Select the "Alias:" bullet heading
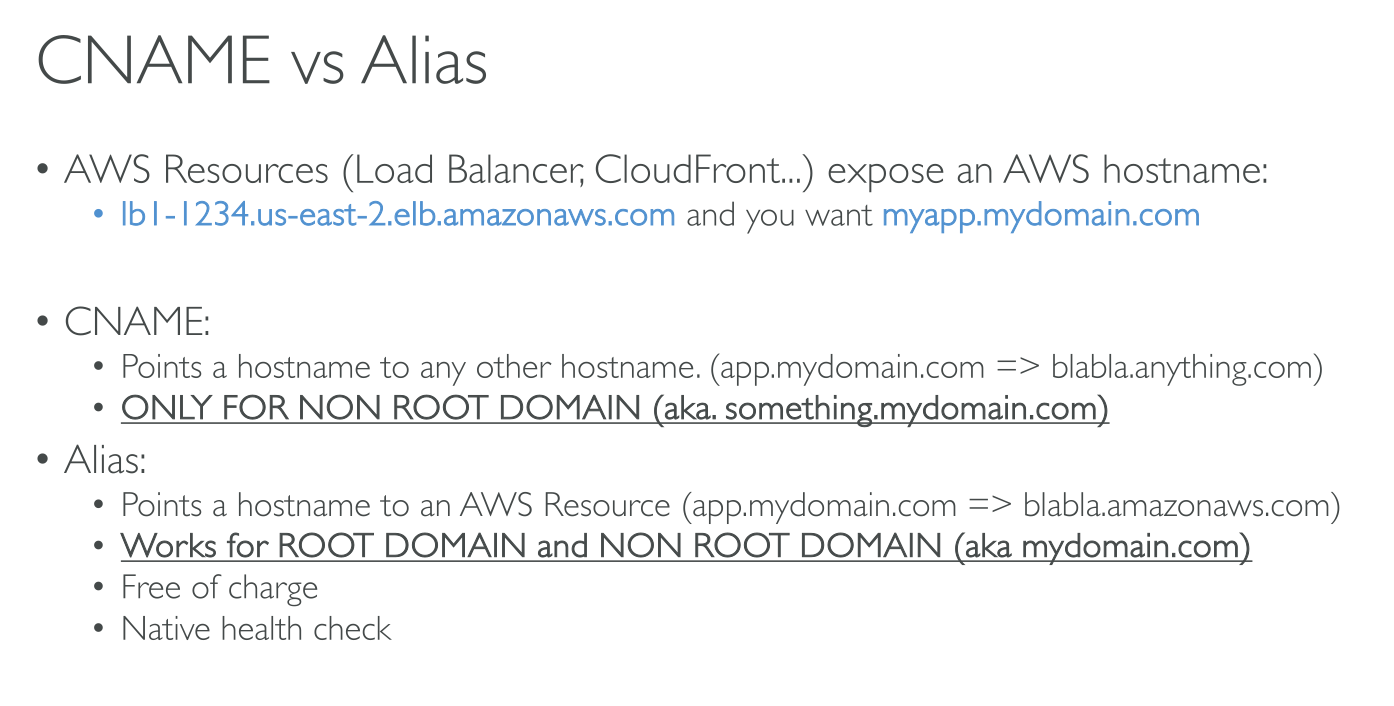 (106, 461)
